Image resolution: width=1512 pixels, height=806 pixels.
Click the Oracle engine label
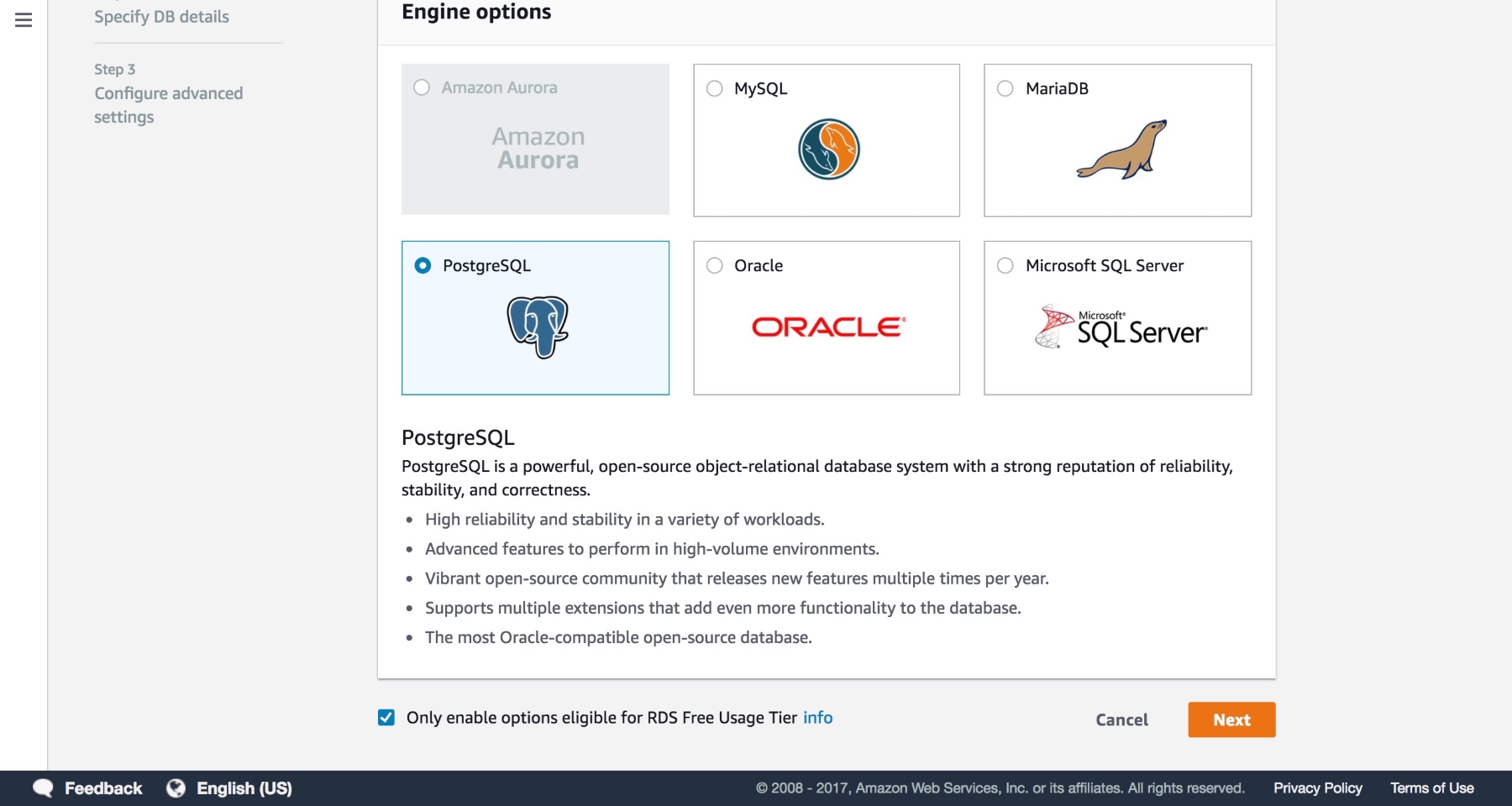[x=759, y=266]
